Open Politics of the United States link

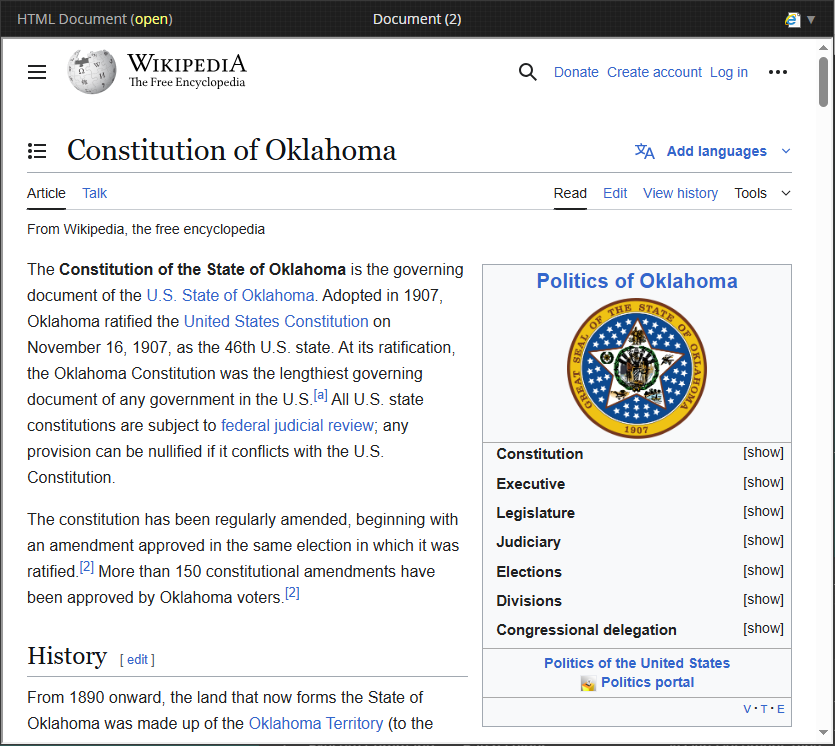(636, 663)
